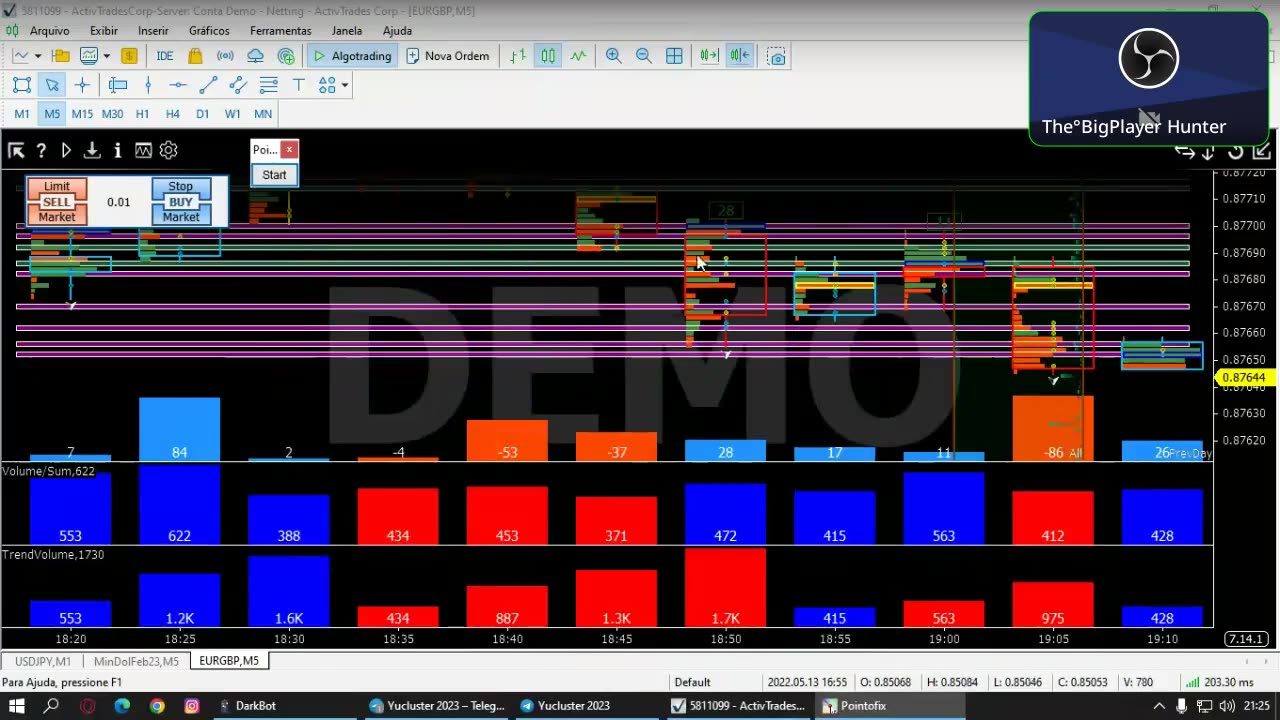Click Nova Ordem to create order
This screenshot has width=1280, height=720.
tap(448, 56)
